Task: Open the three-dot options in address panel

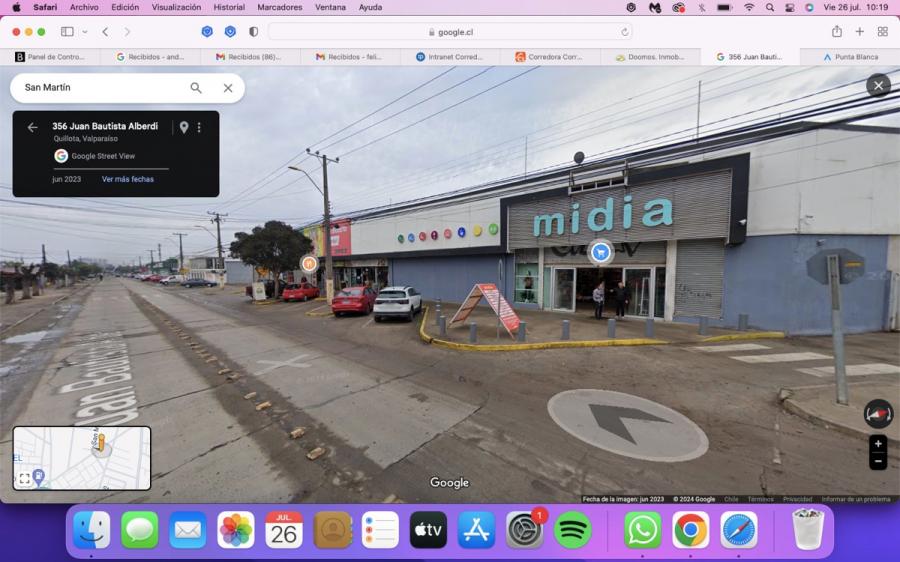Action: (199, 127)
